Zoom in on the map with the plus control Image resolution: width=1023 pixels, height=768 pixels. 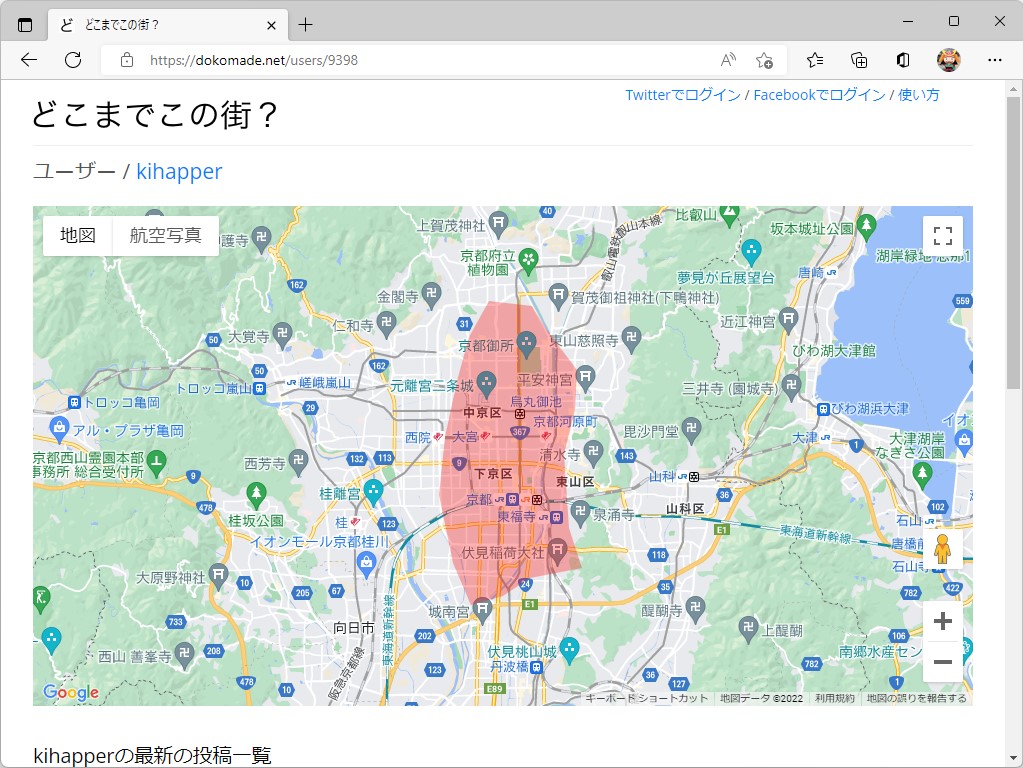(941, 620)
